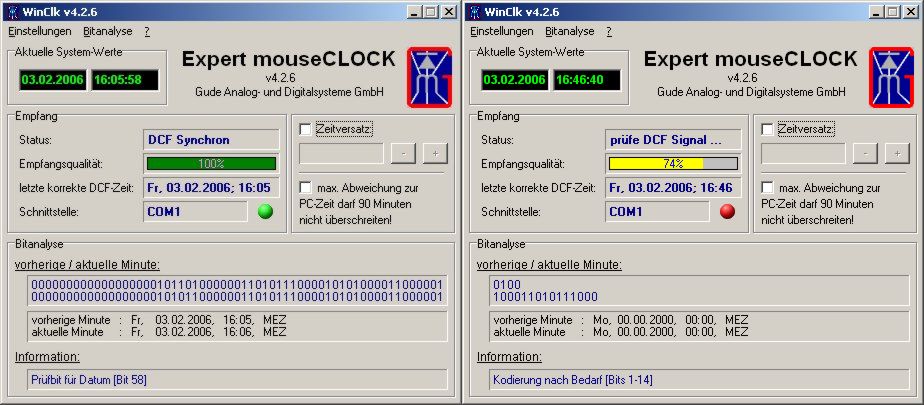
Task: Click the plus button in left window
Action: (435, 153)
